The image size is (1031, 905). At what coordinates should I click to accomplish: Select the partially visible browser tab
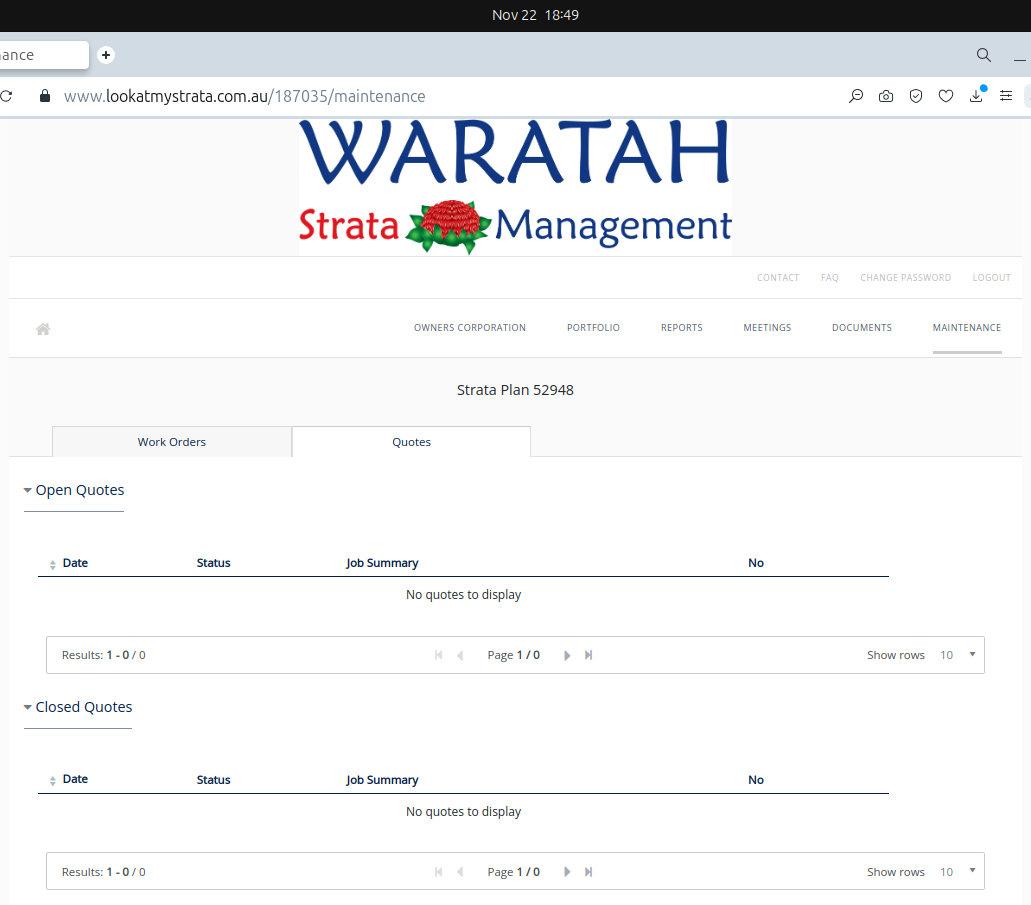click(x=43, y=55)
